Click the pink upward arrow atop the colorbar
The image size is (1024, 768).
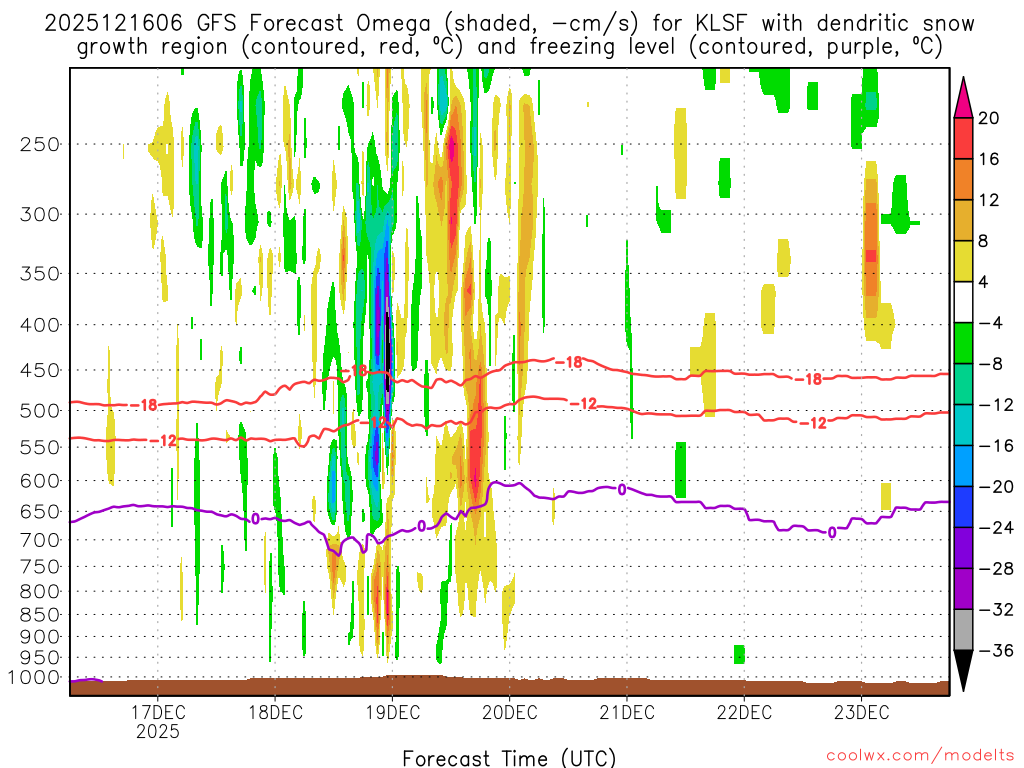pos(963,99)
